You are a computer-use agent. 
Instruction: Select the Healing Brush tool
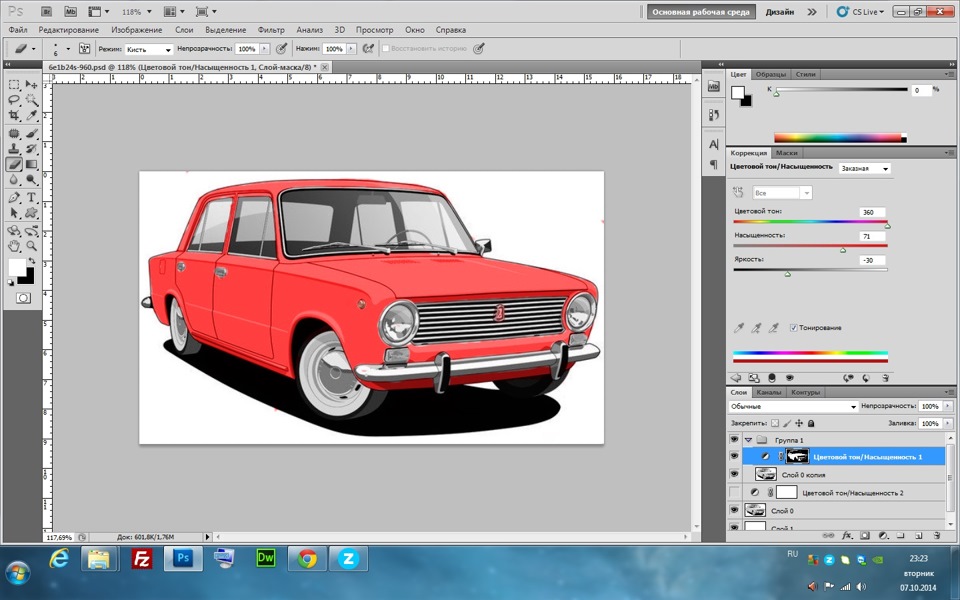[14, 133]
